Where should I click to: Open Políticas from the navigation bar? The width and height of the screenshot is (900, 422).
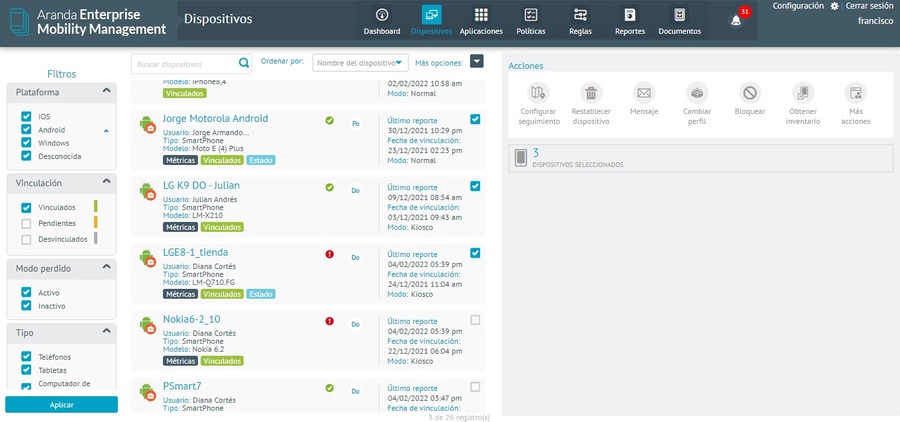pos(531,21)
